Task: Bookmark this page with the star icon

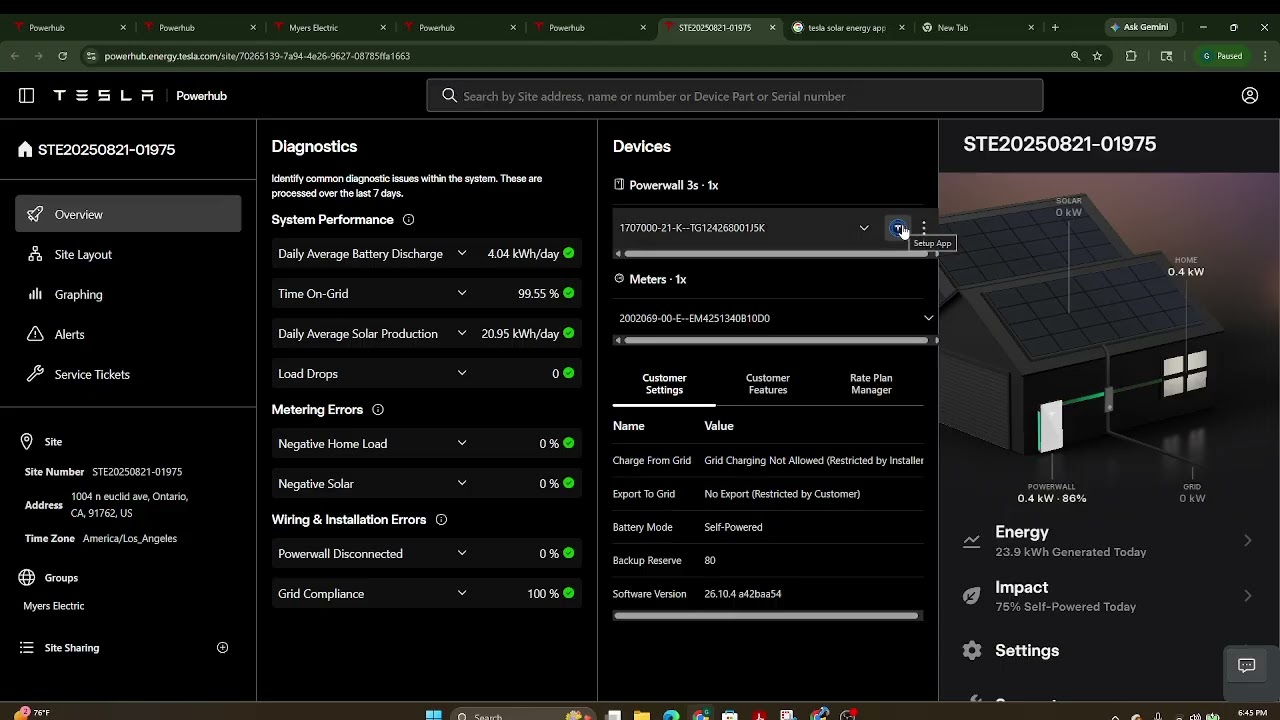Action: [1097, 56]
